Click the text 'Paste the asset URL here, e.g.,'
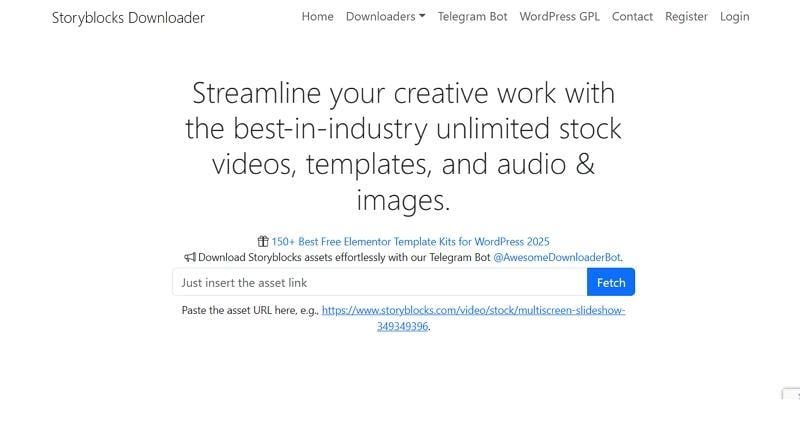This screenshot has height=439, width=800. 251,310
